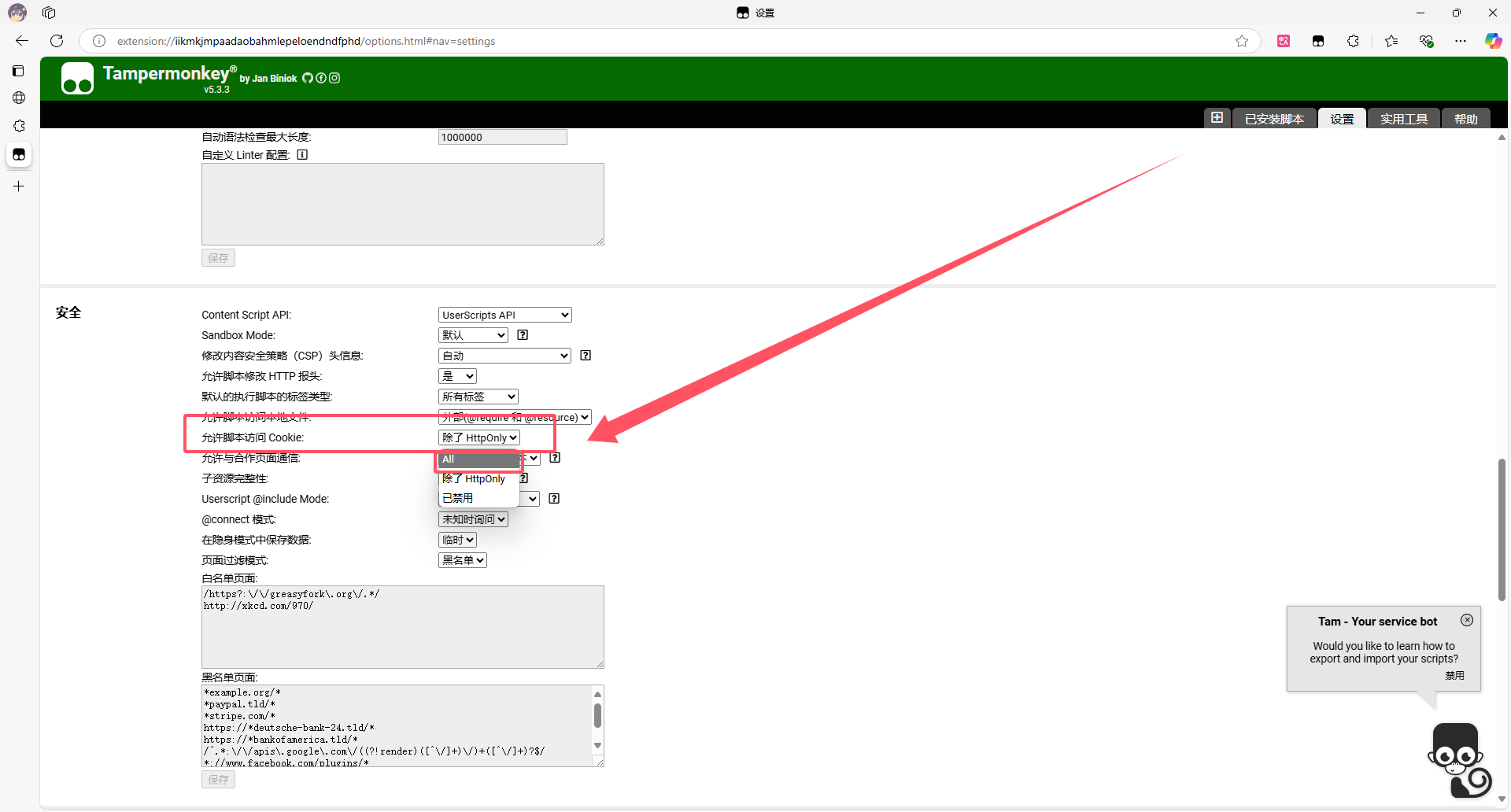Open the 在隐身模式中保存数据 dropdown

click(457, 540)
